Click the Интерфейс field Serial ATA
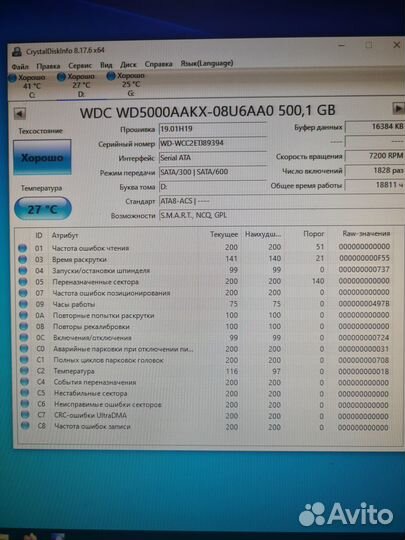This screenshot has width=405, height=540. coord(212,158)
